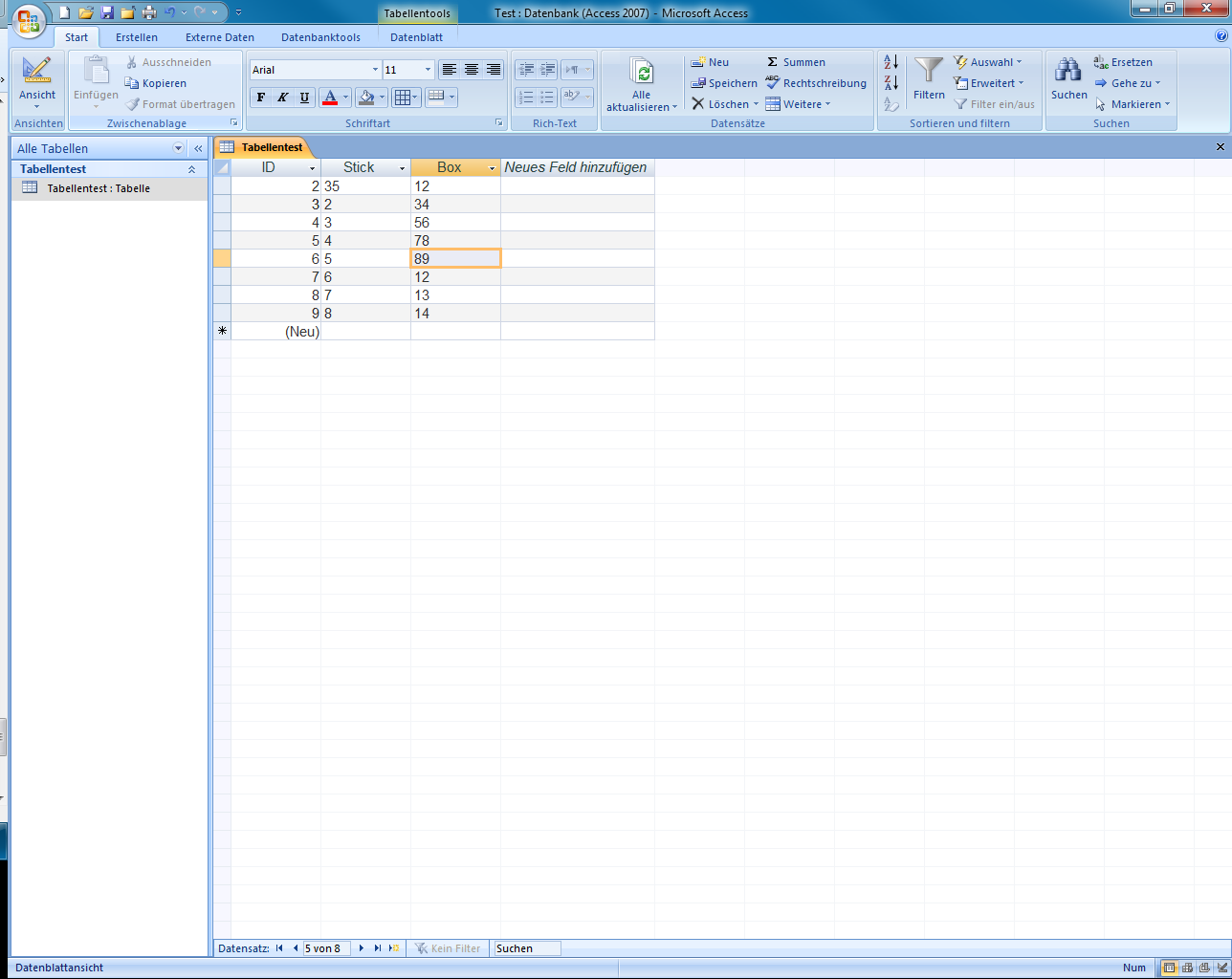Open the Arial font name dropdown

click(x=375, y=70)
